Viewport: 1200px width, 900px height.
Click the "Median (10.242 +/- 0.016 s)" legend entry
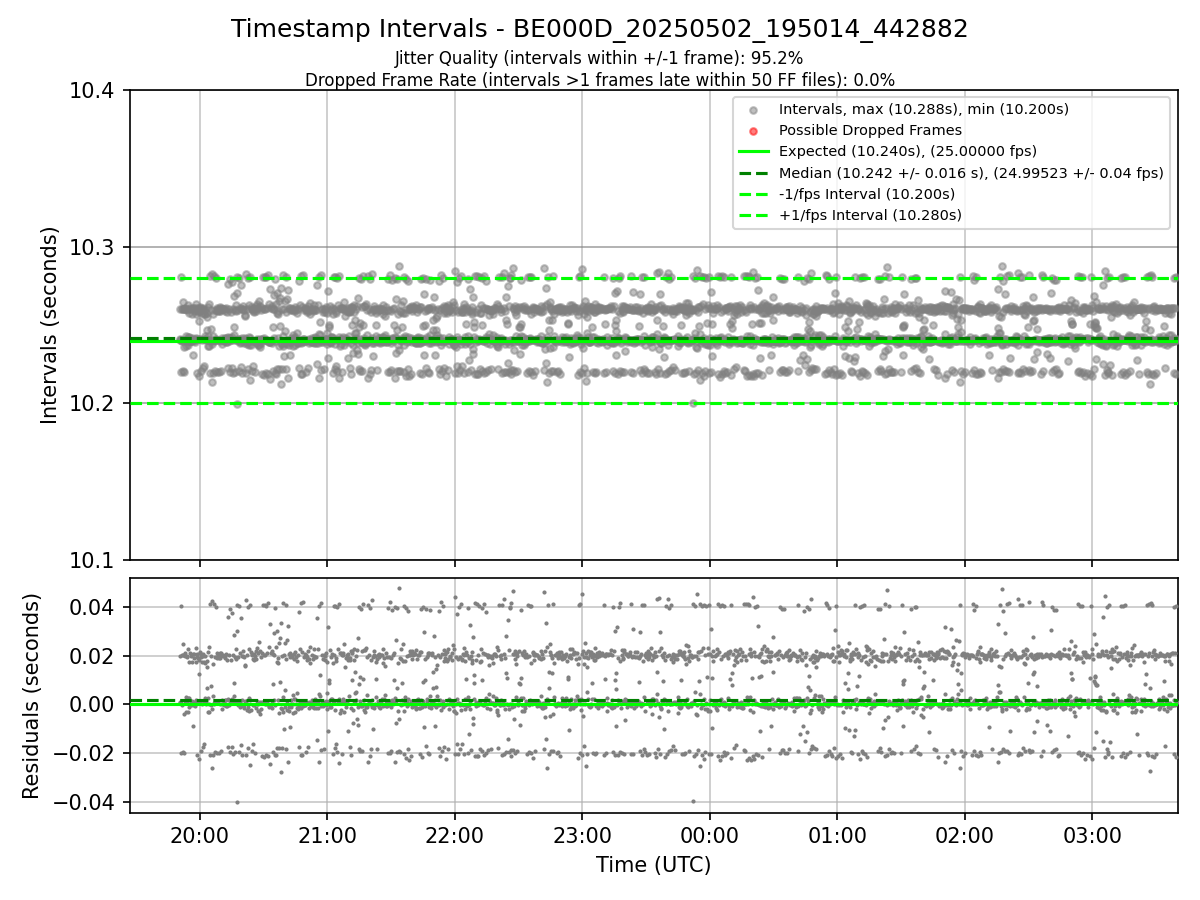click(971, 173)
